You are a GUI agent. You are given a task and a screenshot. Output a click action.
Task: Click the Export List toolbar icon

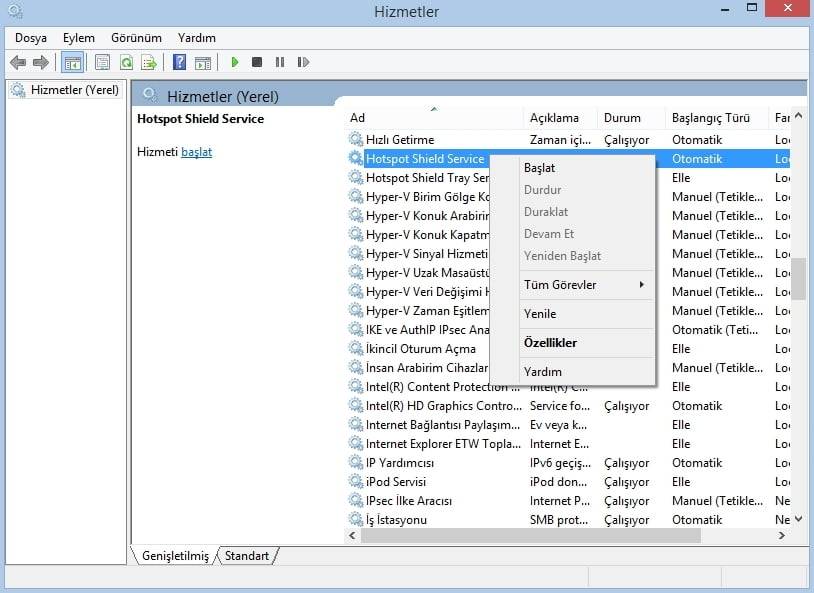[x=150, y=63]
